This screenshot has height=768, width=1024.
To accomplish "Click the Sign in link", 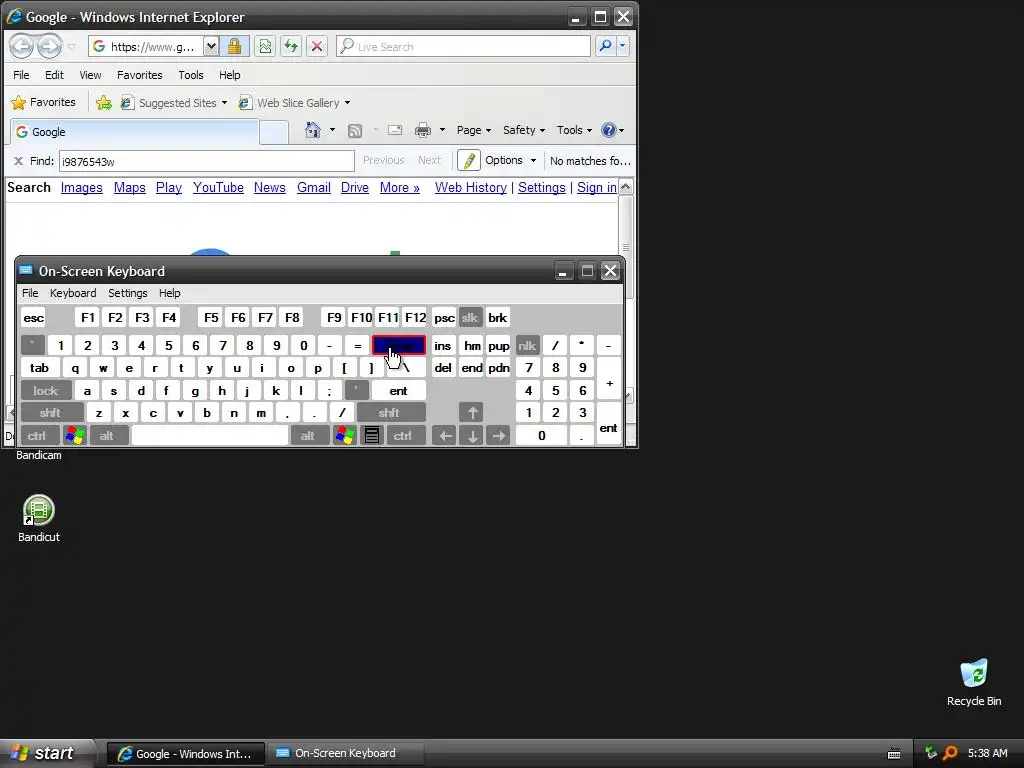I will 597,188.
